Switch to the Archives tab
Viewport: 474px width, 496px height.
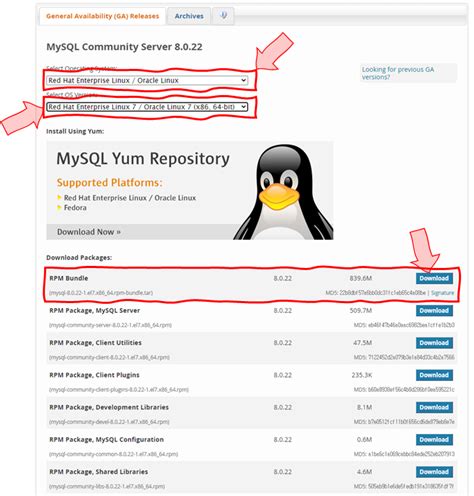[189, 16]
